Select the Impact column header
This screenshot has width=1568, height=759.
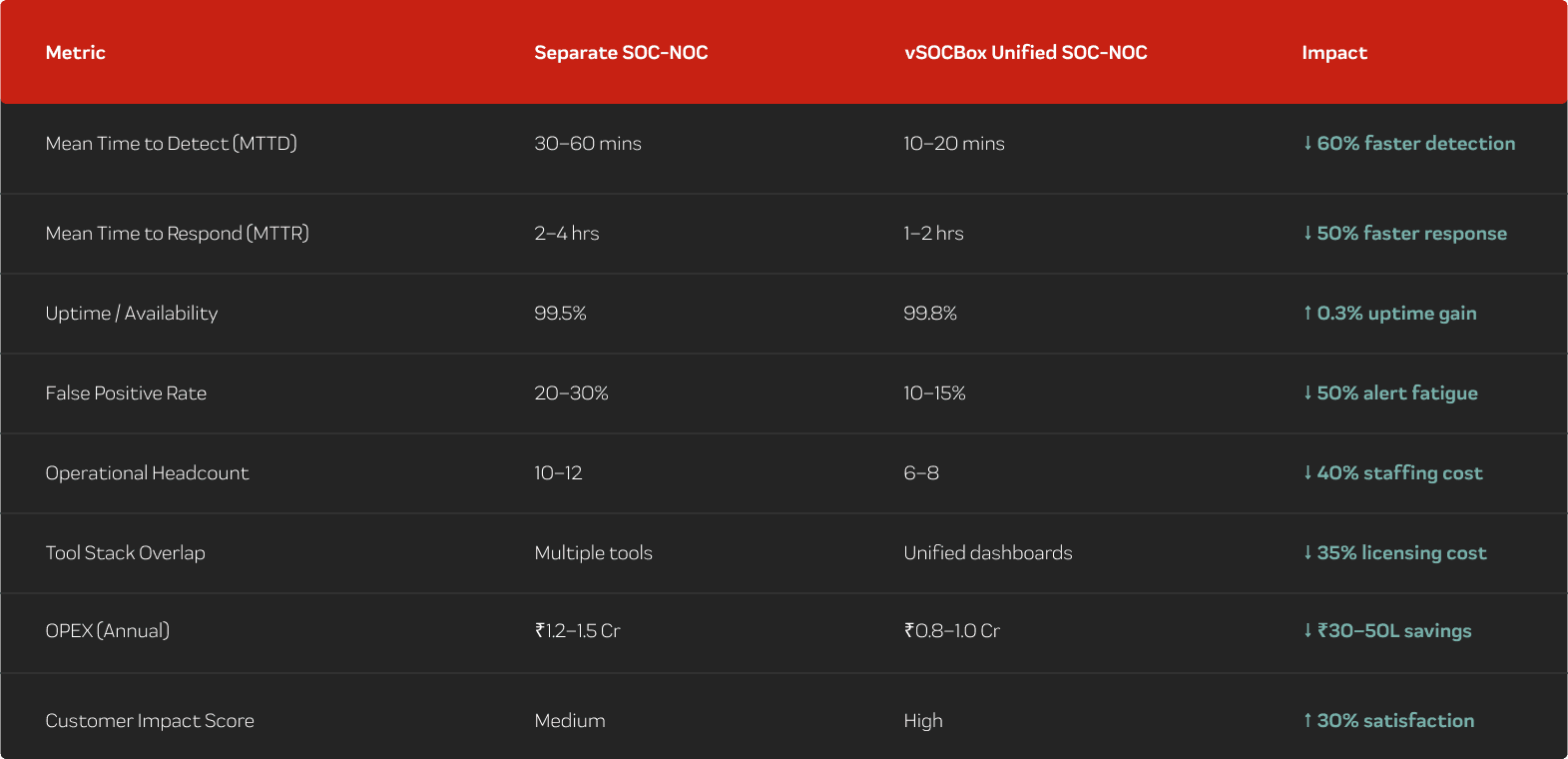1333,53
